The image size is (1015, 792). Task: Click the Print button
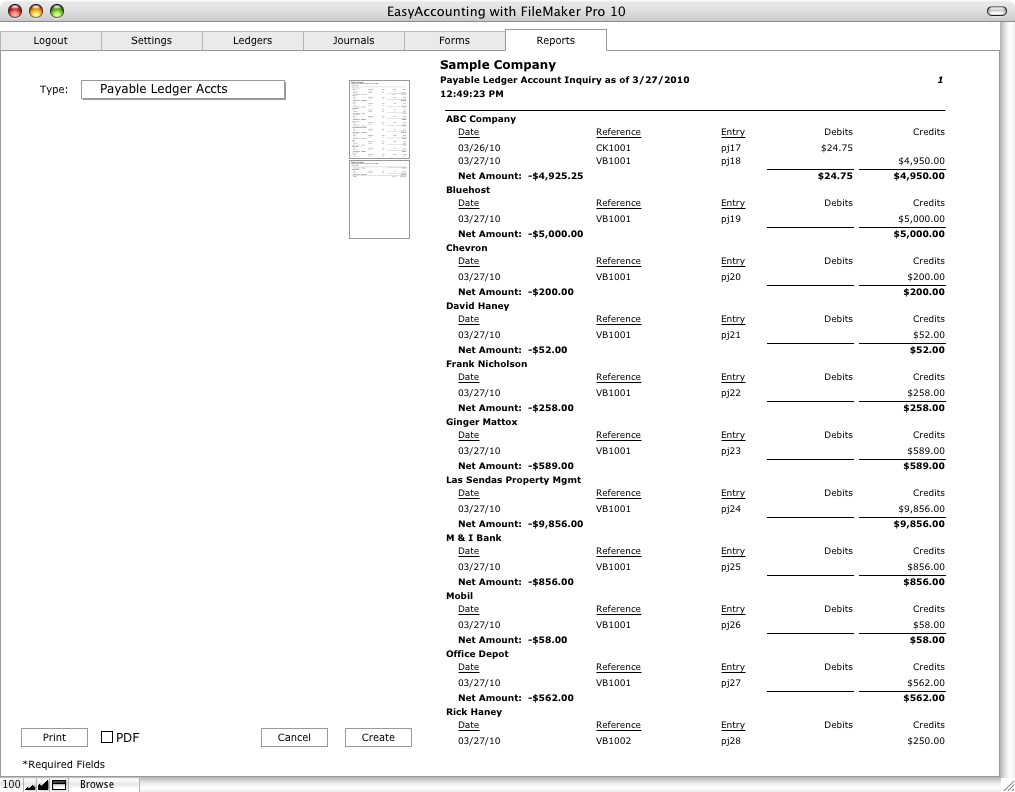54,738
